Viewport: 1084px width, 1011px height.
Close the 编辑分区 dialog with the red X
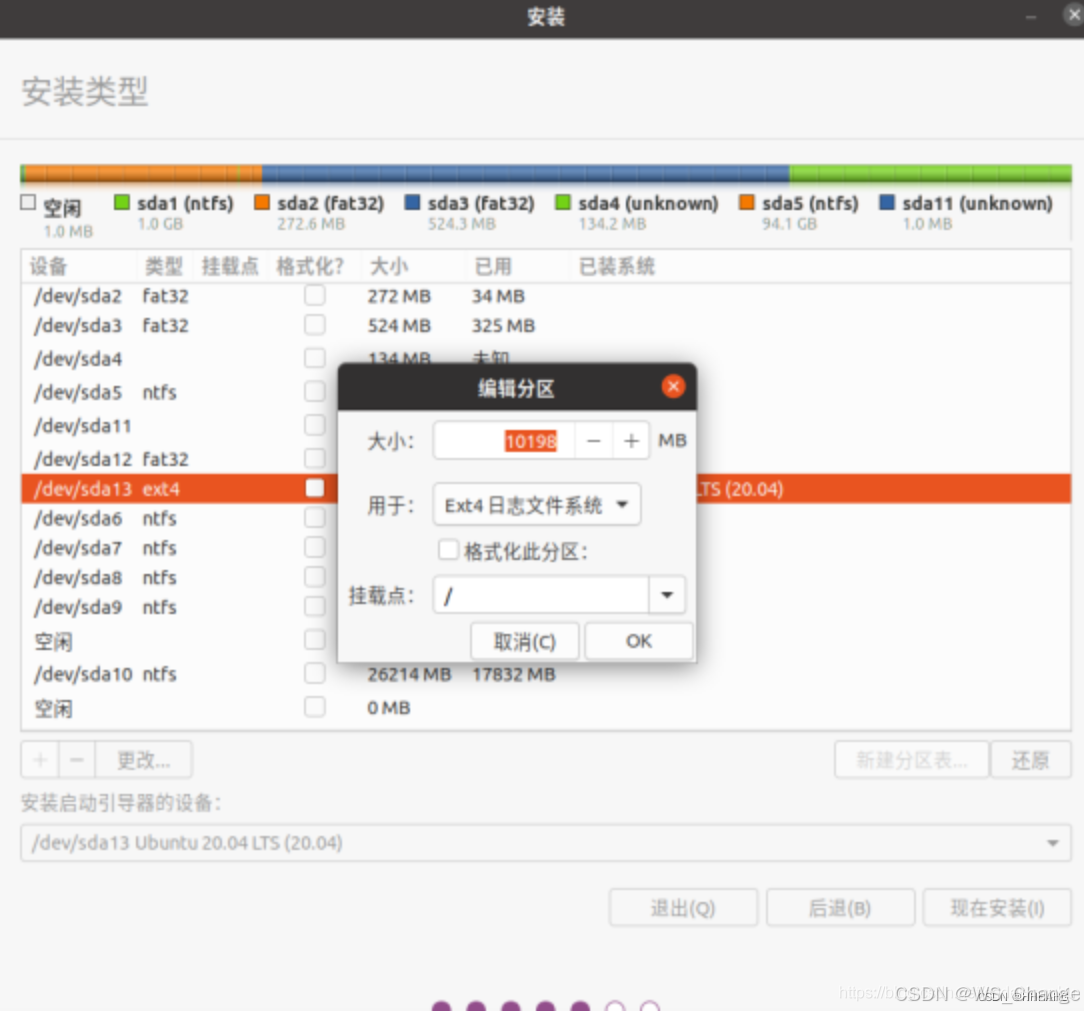coord(673,387)
